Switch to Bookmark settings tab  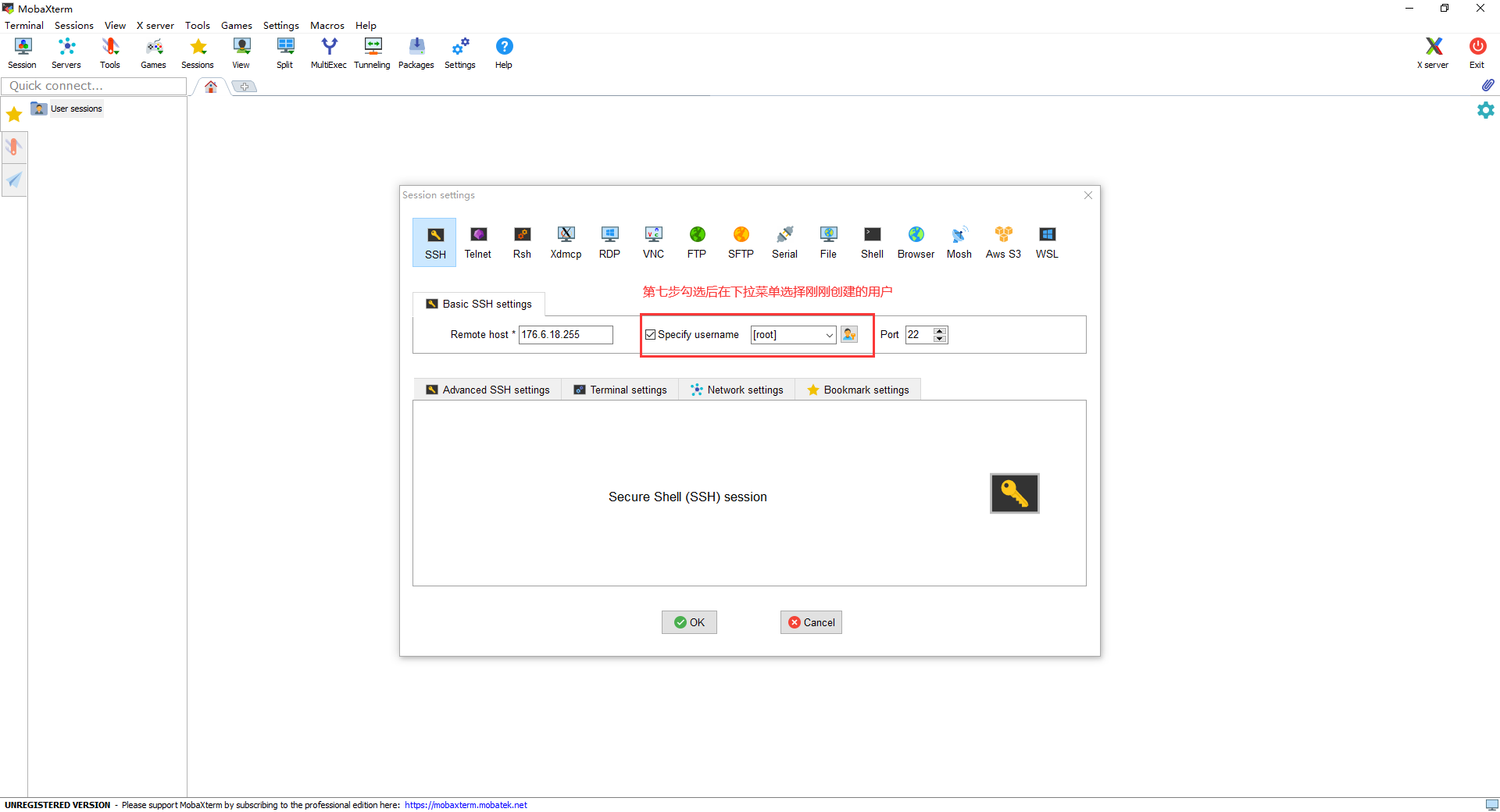click(858, 390)
